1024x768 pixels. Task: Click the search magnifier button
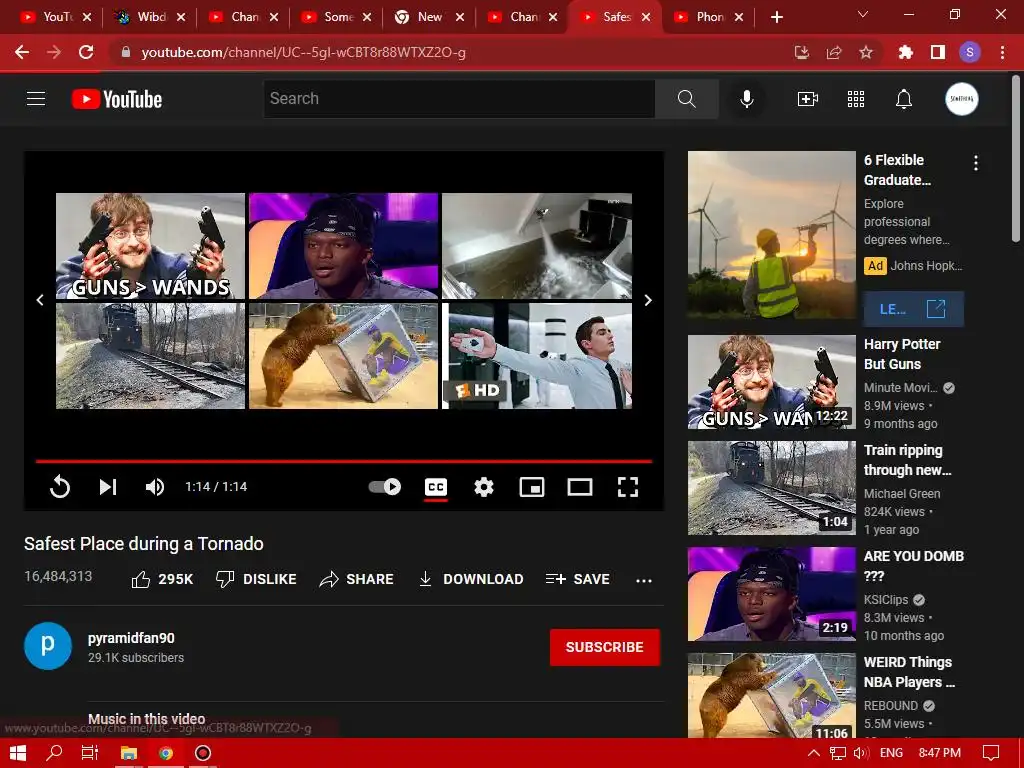(686, 99)
